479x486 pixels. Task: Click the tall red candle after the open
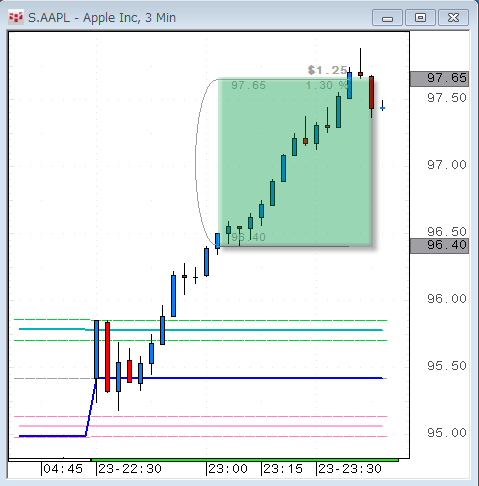[x=107, y=356]
